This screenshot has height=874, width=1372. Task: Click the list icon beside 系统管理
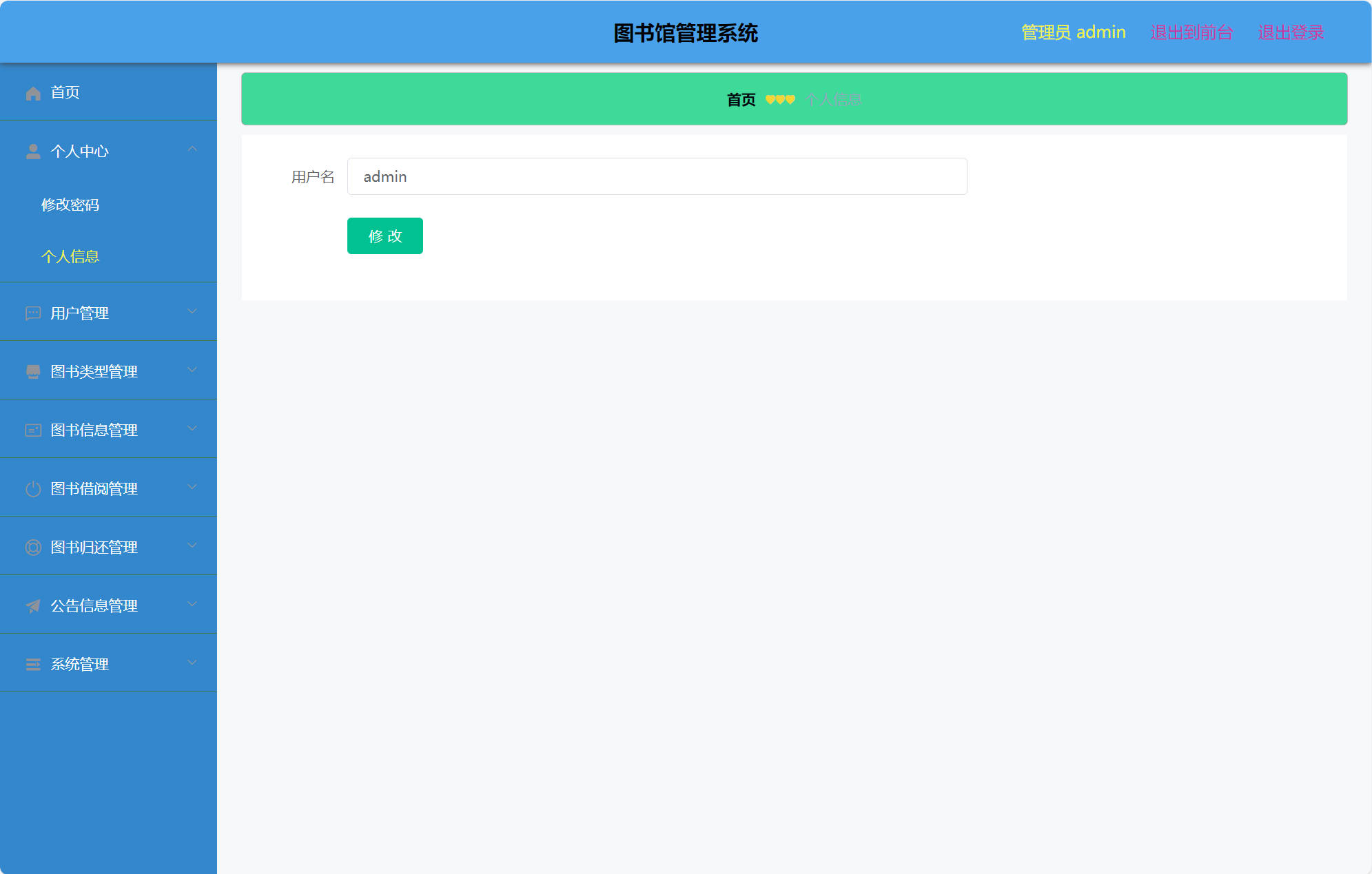pyautogui.click(x=32, y=664)
